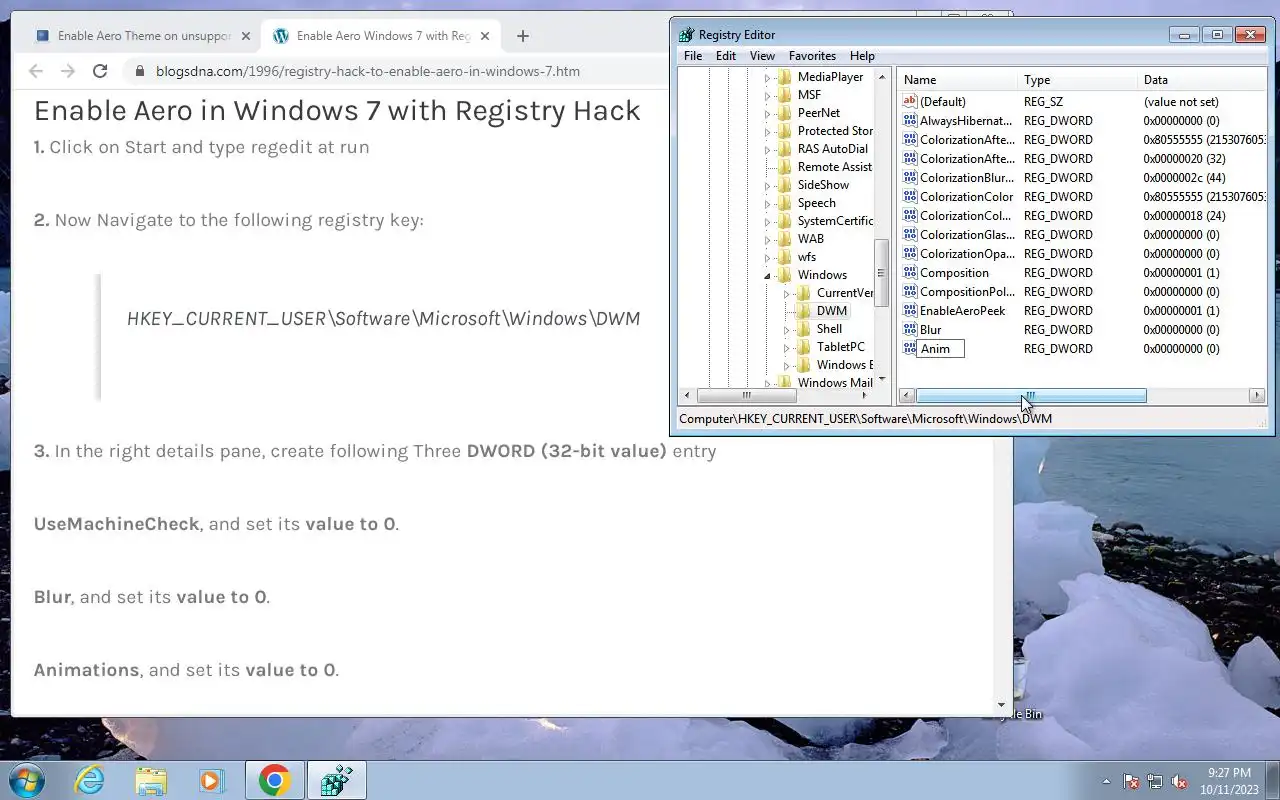Show hidden system tray icons arrow
Image resolution: width=1280 pixels, height=800 pixels.
point(1106,781)
